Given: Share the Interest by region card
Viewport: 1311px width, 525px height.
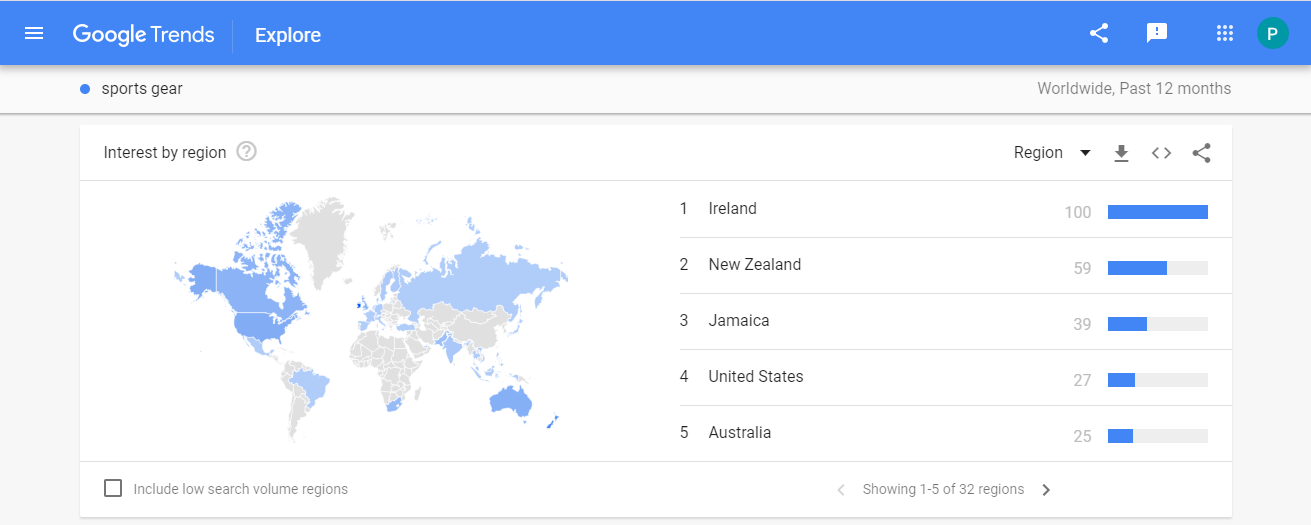Looking at the screenshot, I should [x=1202, y=153].
